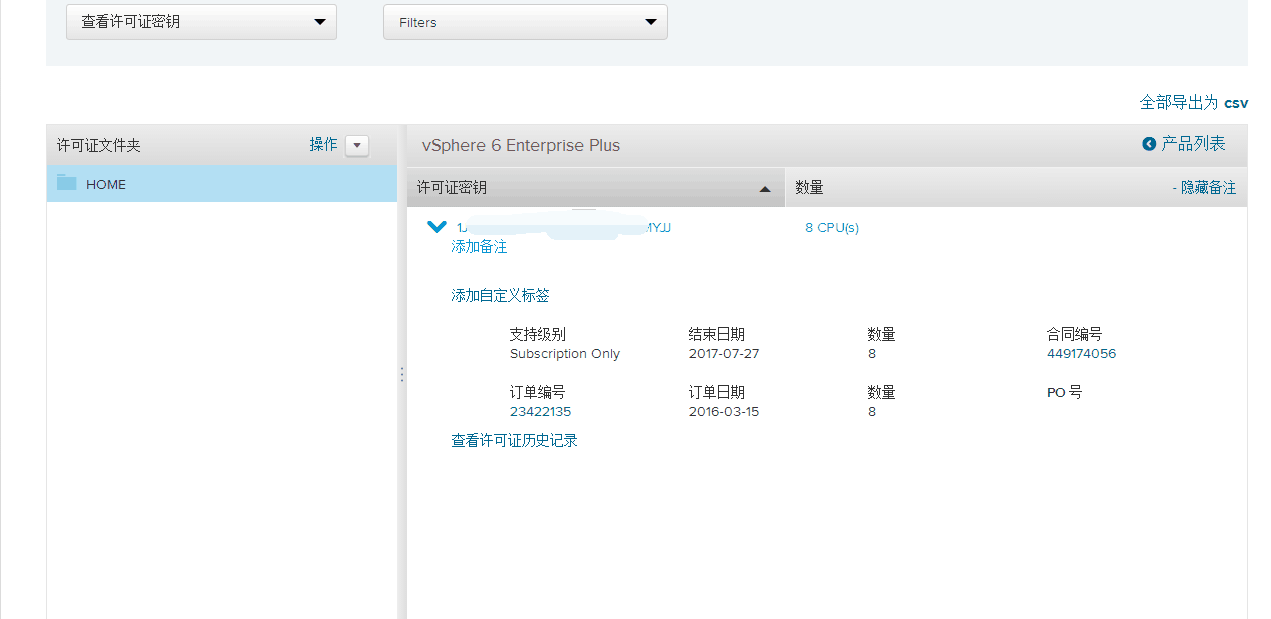Click the end date 2017-07-27

(724, 354)
